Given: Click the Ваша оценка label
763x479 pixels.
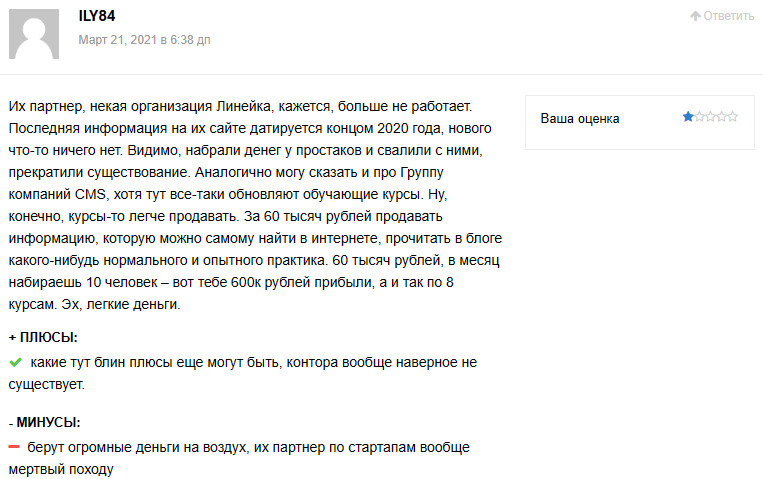Looking at the screenshot, I should pos(580,118).
